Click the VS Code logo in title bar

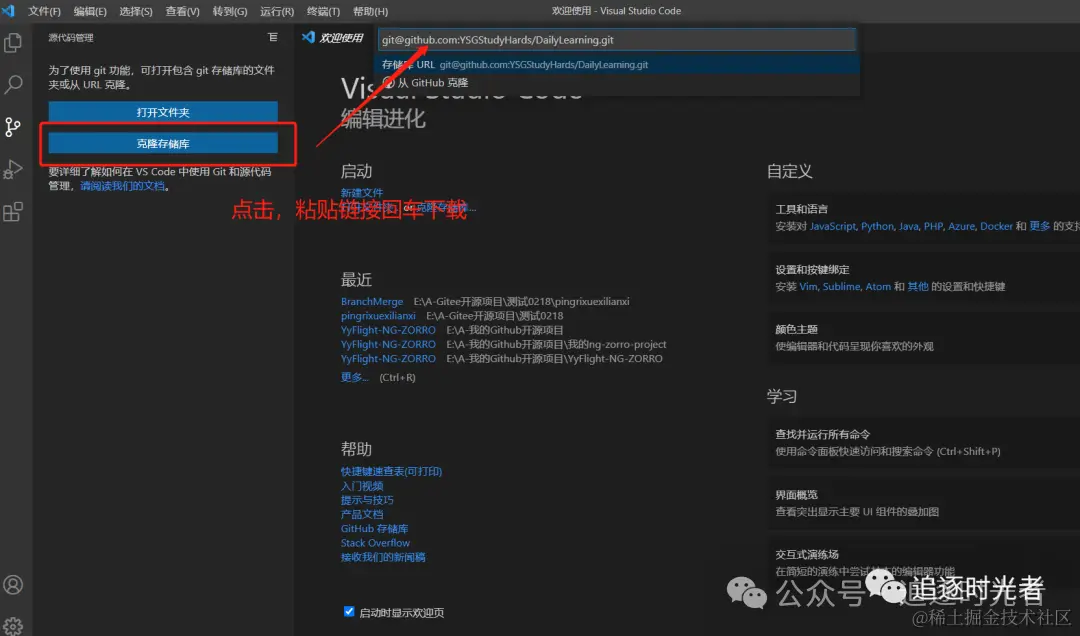pos(8,11)
